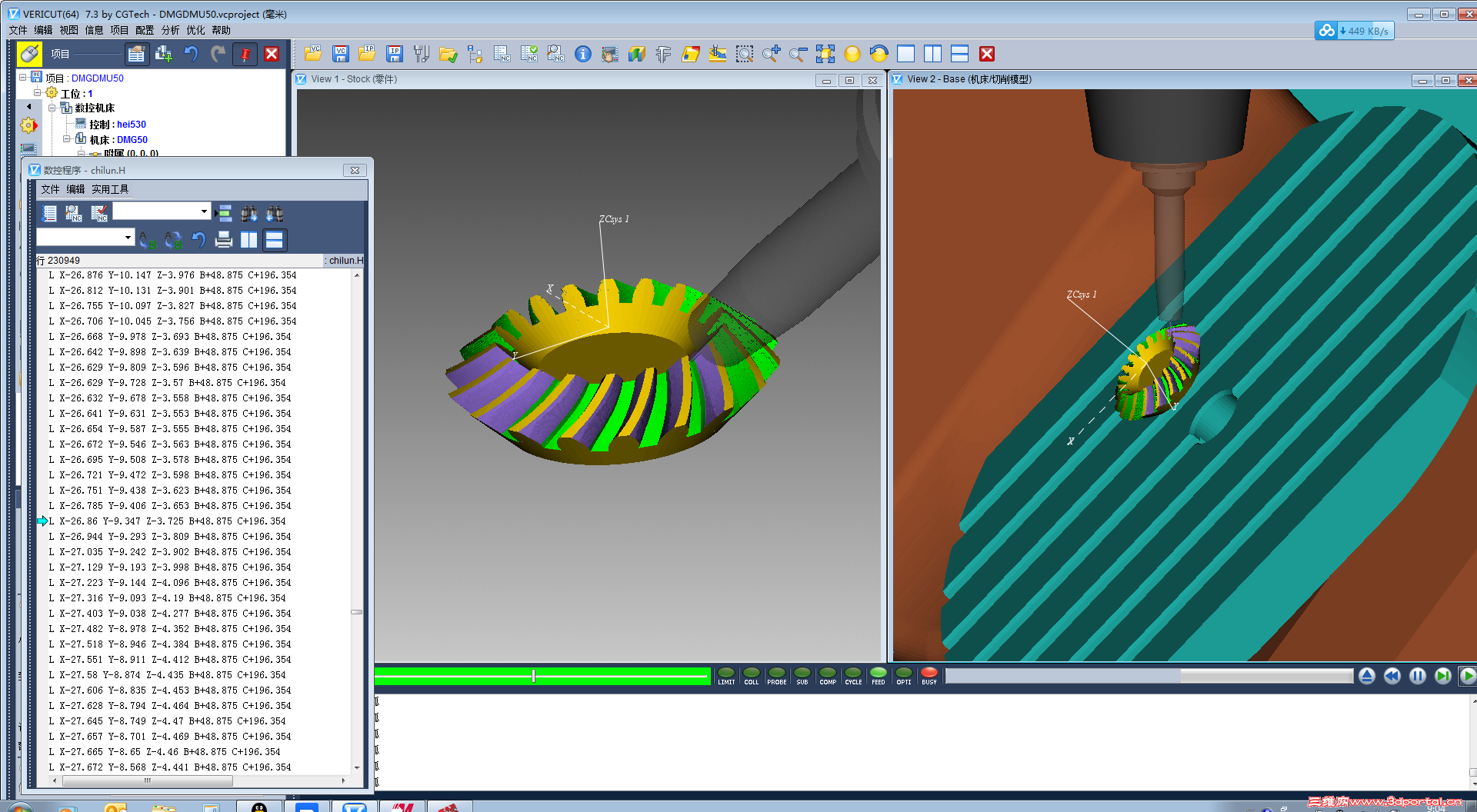Open the 信息 menu
The height and width of the screenshot is (812, 1477).
pyautogui.click(x=94, y=30)
